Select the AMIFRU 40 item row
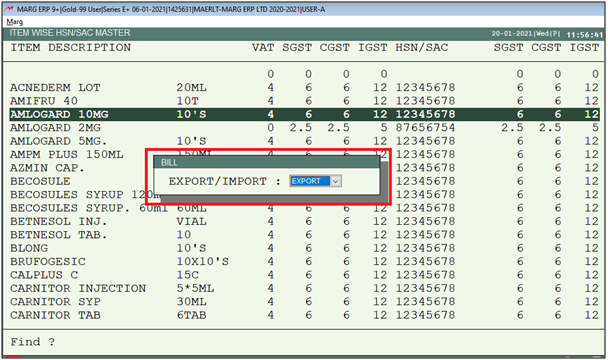This screenshot has width=608, height=360. click(304, 101)
